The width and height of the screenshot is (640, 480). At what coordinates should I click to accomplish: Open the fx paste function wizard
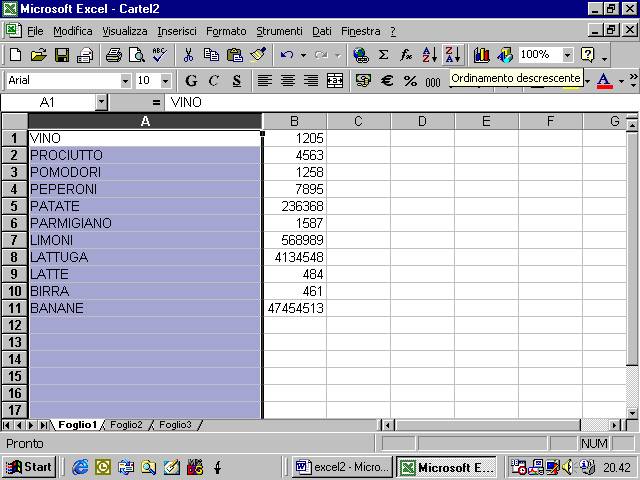406,55
